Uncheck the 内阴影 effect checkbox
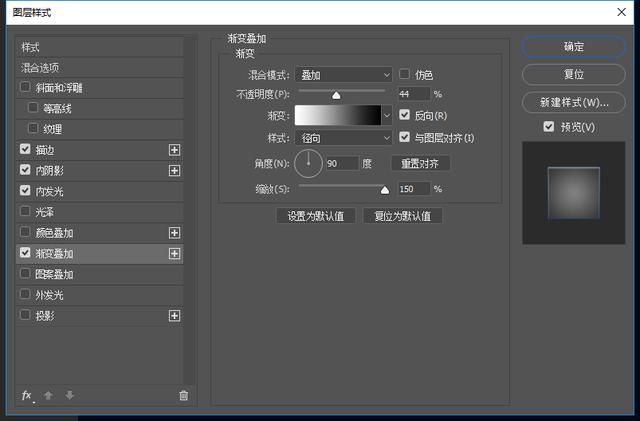This screenshot has height=421, width=640. click(25, 170)
